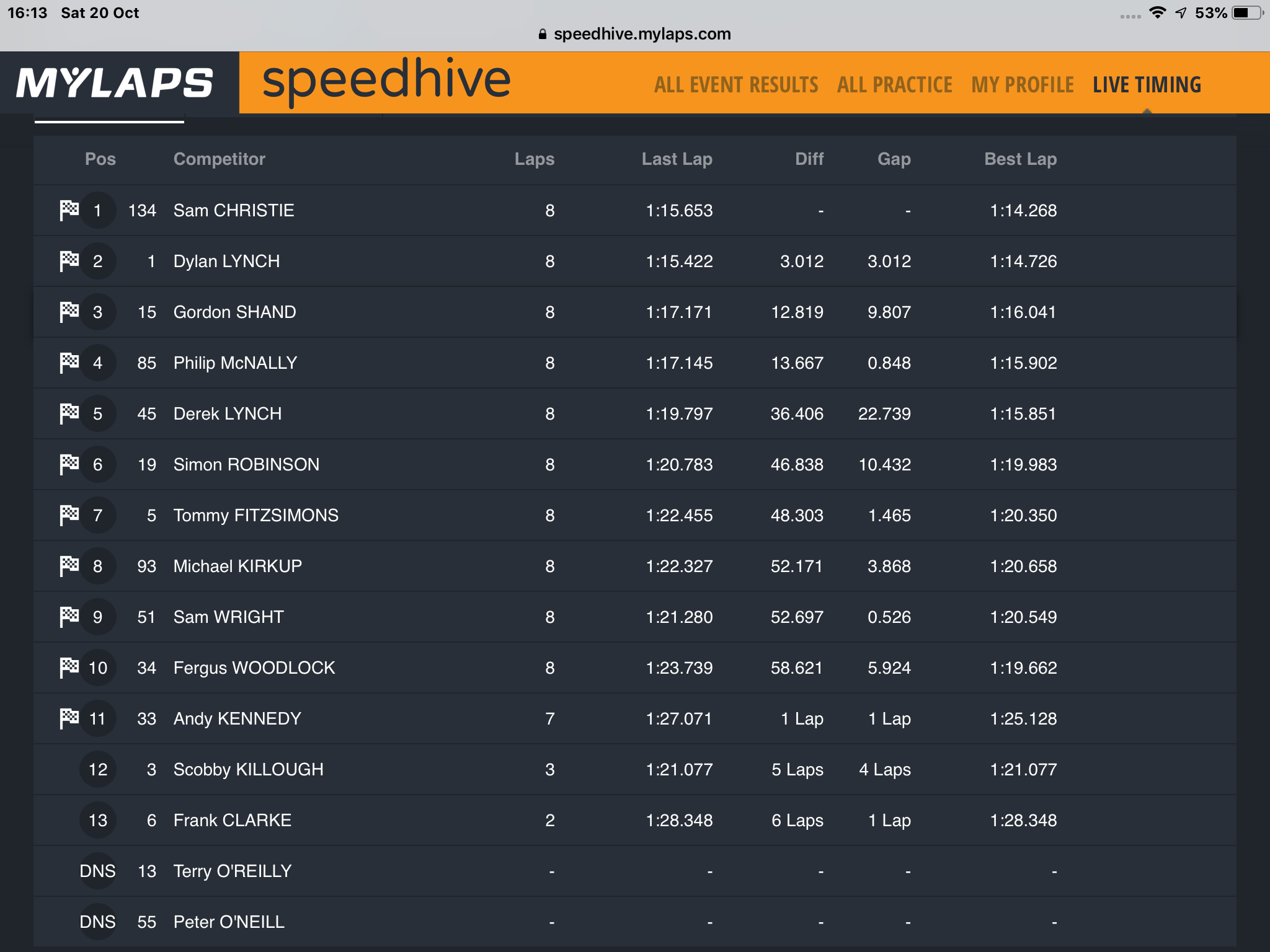Tap the checkered flag beside Sam CHRISTIE

69,210
